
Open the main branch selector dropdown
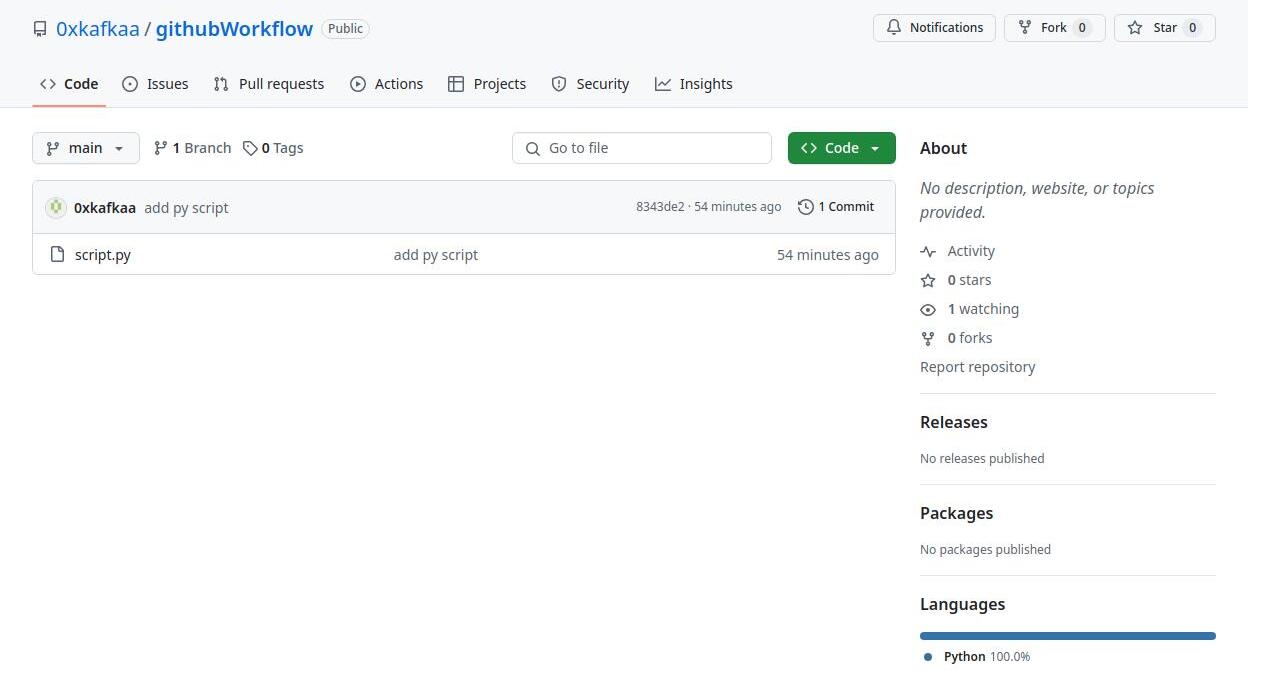click(x=85, y=147)
